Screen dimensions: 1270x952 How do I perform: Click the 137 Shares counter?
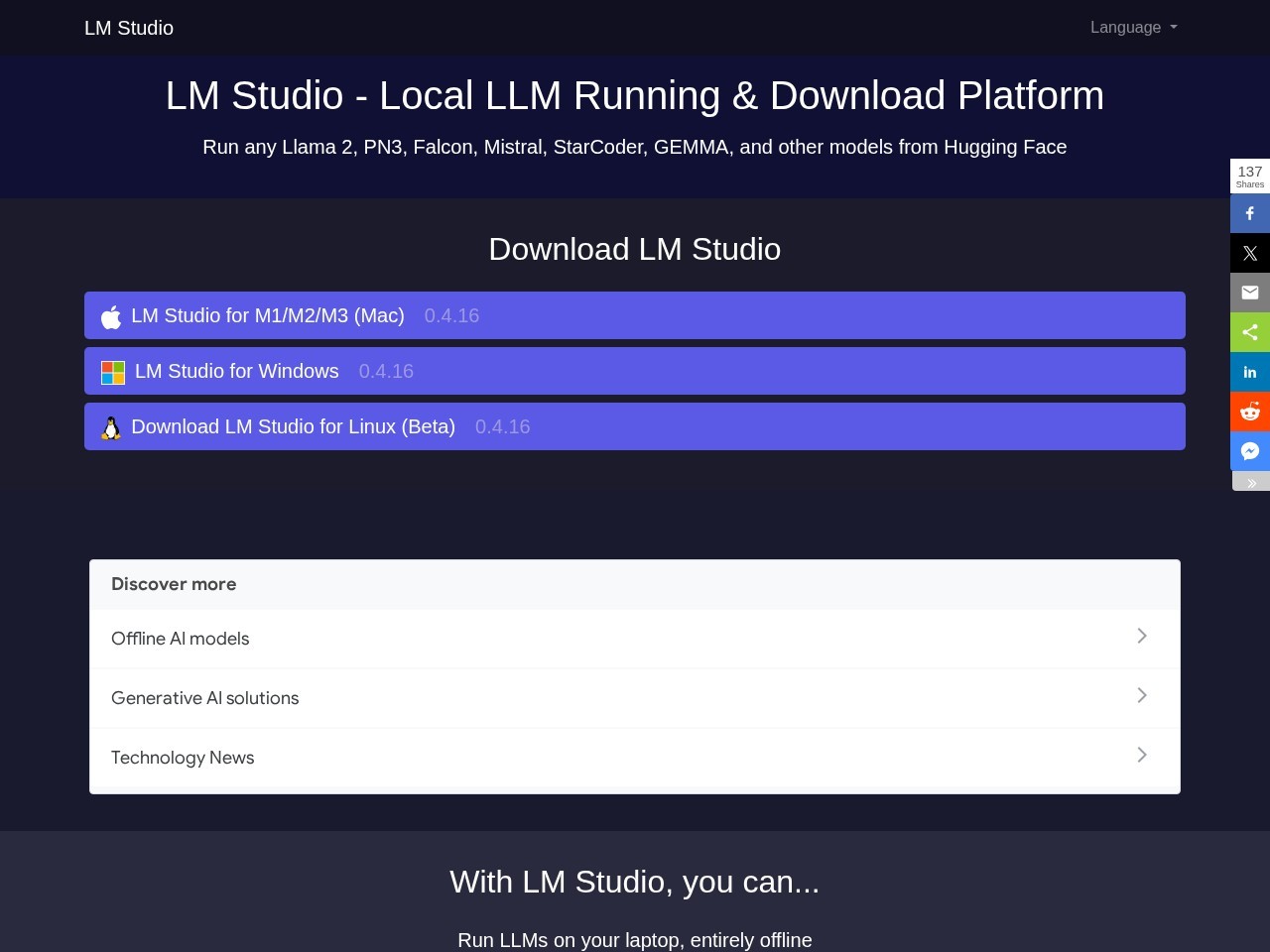click(x=1250, y=177)
